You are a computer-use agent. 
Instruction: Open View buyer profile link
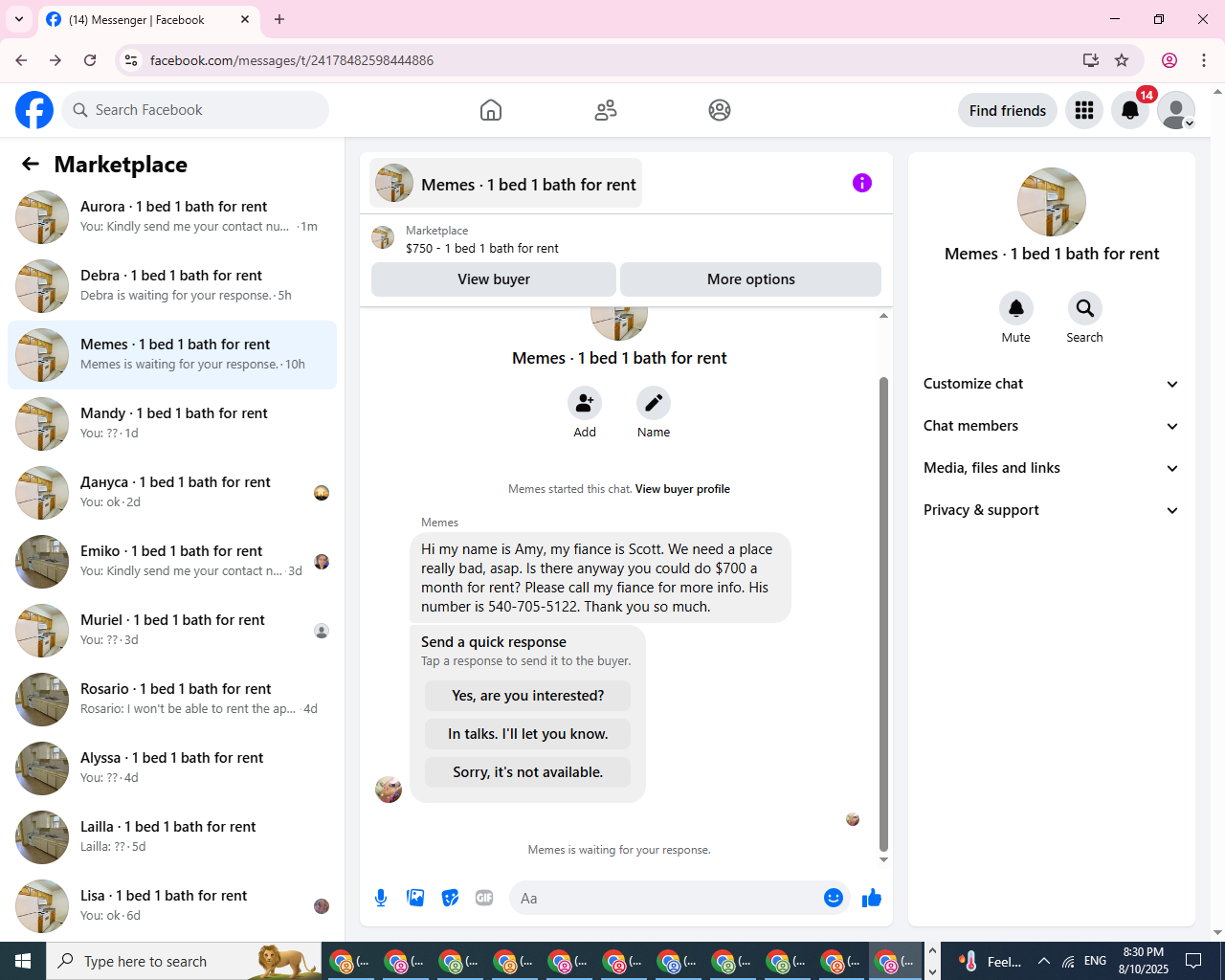(x=682, y=489)
